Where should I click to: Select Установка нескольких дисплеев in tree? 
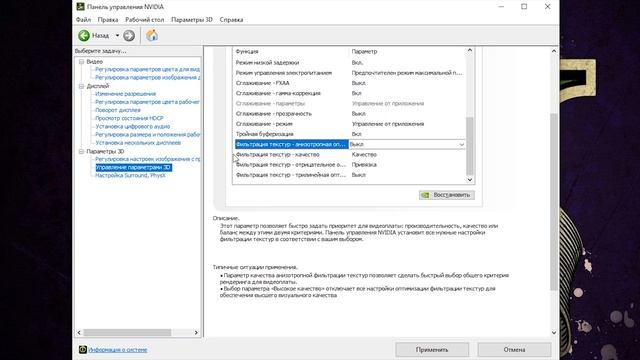click(x=138, y=143)
